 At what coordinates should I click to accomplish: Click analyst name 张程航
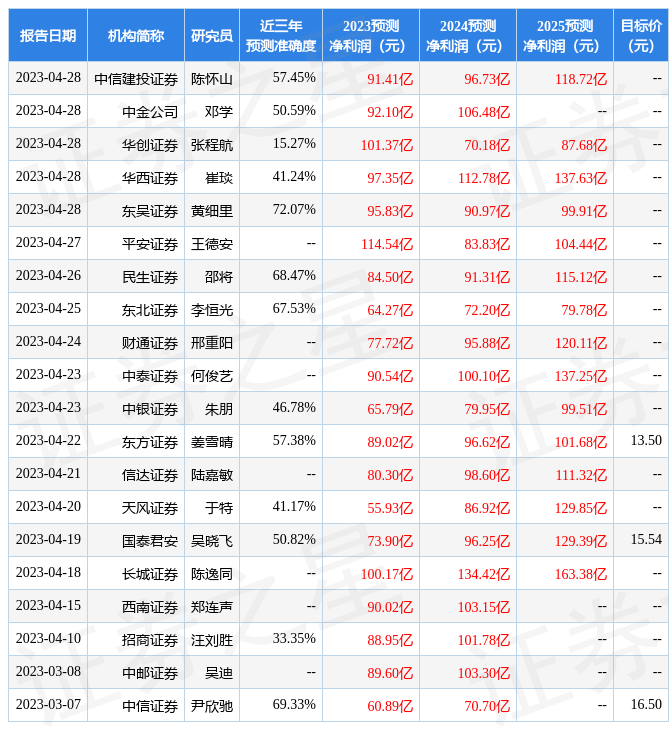[x=212, y=145]
